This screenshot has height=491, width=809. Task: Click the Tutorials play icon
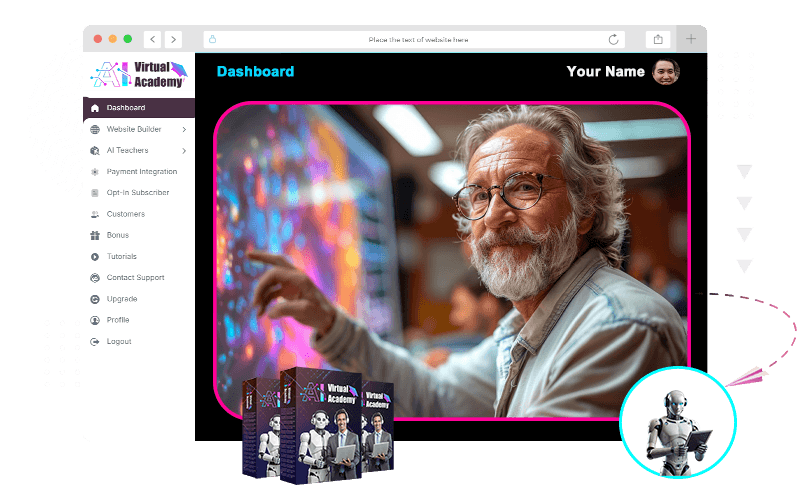[95, 257]
